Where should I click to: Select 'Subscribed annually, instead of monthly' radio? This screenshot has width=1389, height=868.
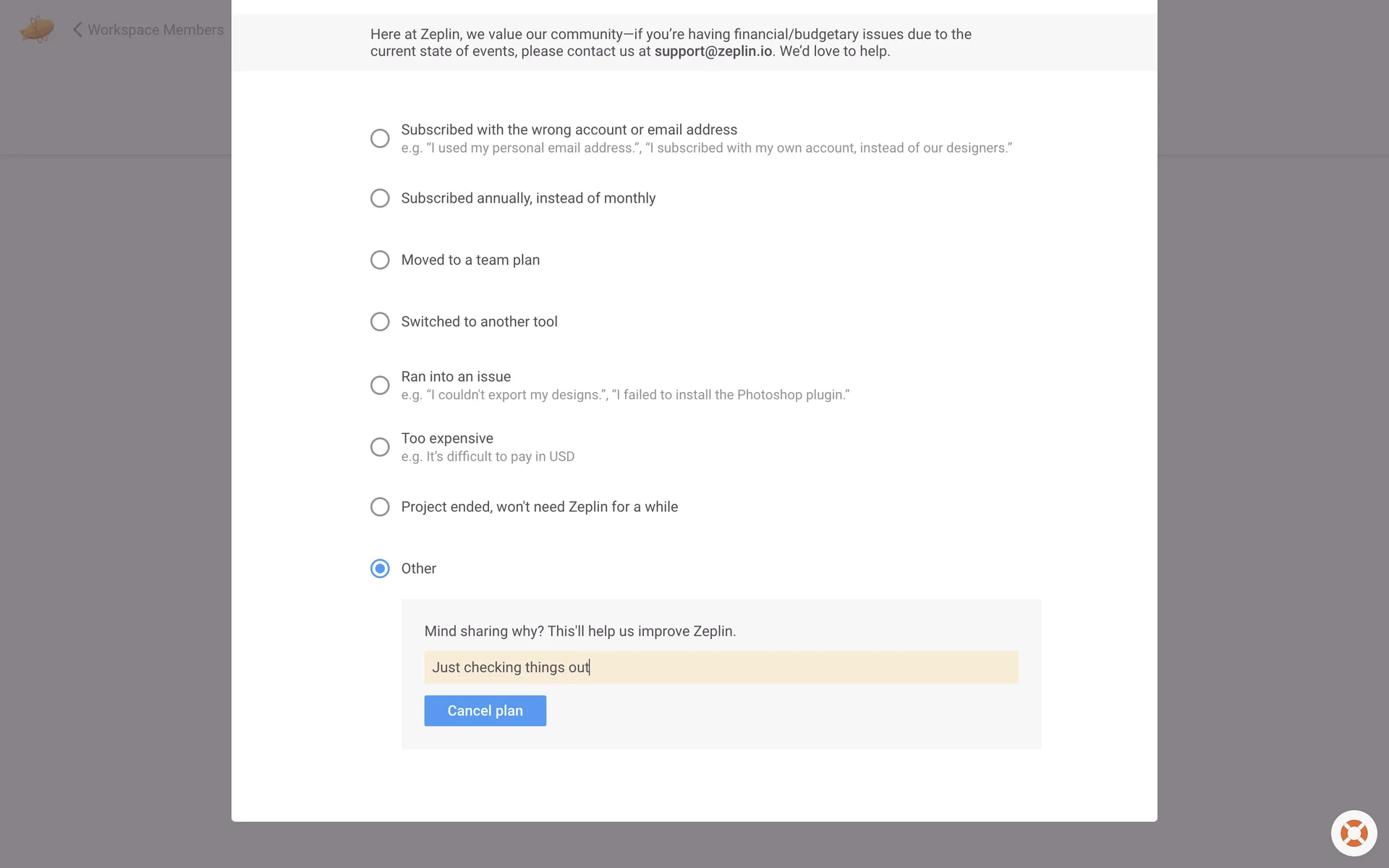[380, 198]
